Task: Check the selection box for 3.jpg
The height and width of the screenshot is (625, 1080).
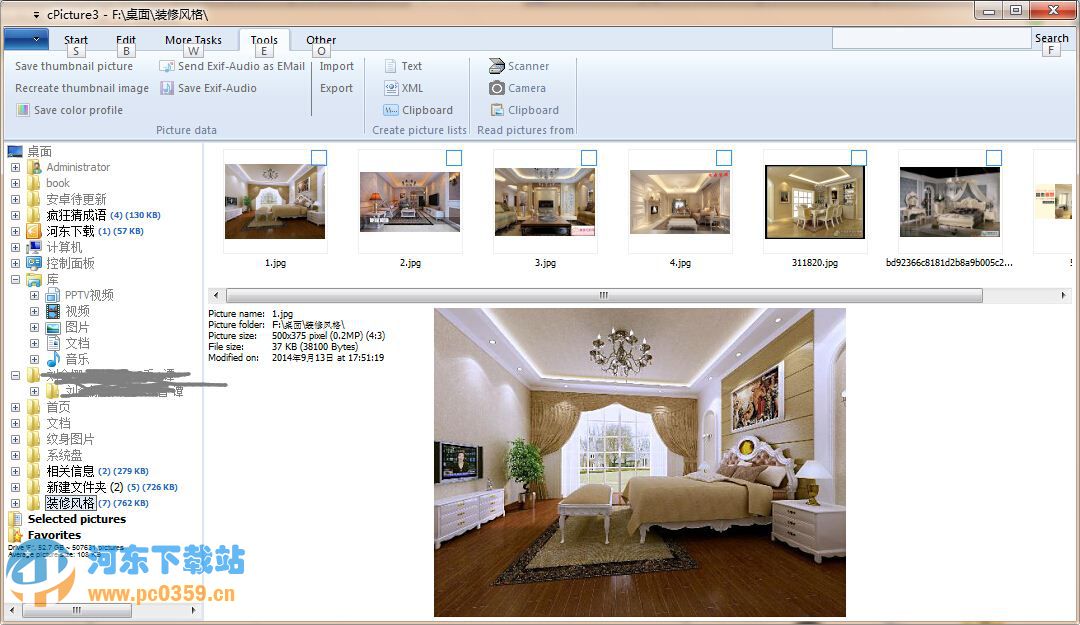Action: (x=589, y=158)
